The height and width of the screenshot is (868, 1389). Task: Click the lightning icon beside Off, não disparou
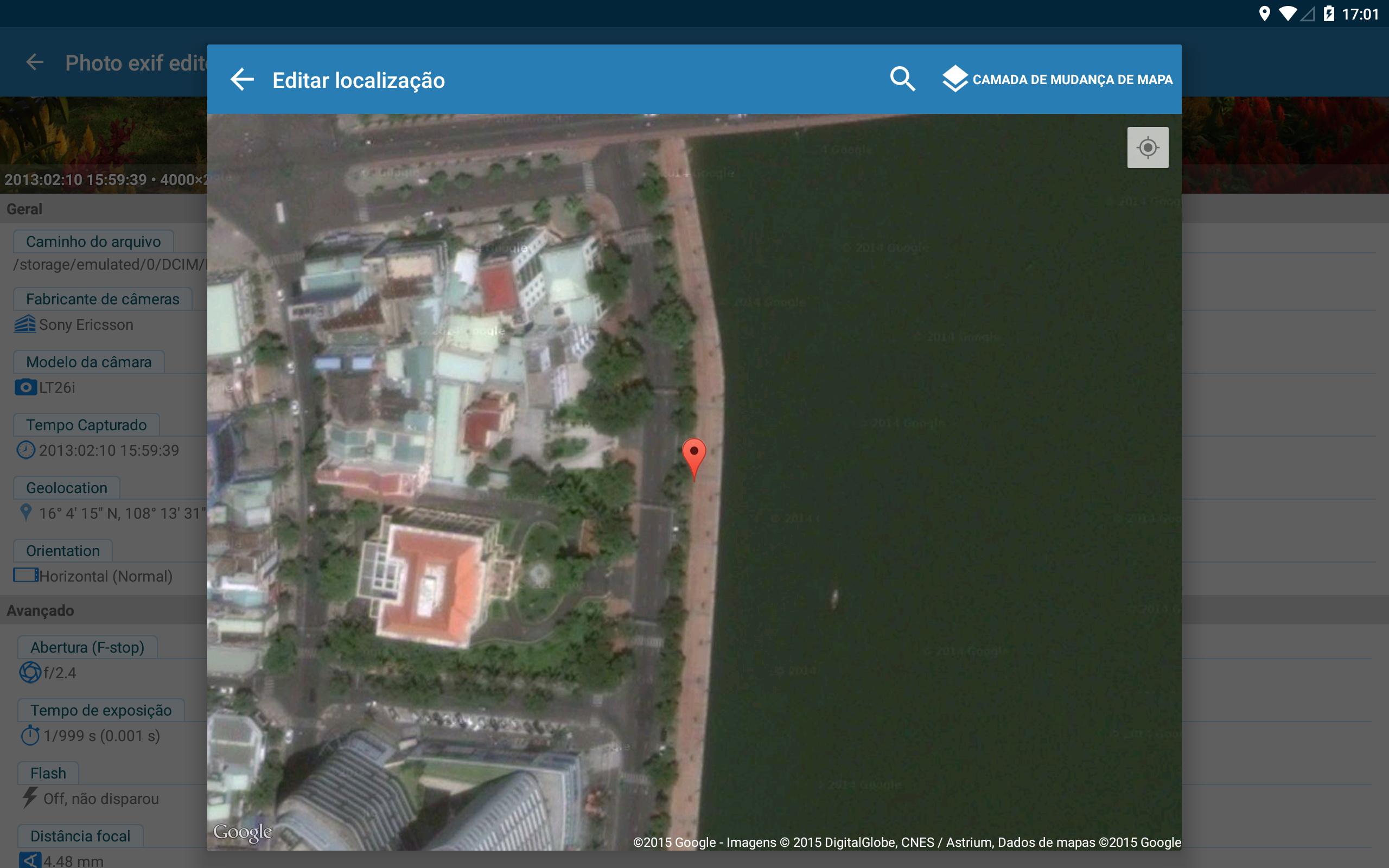[30, 797]
